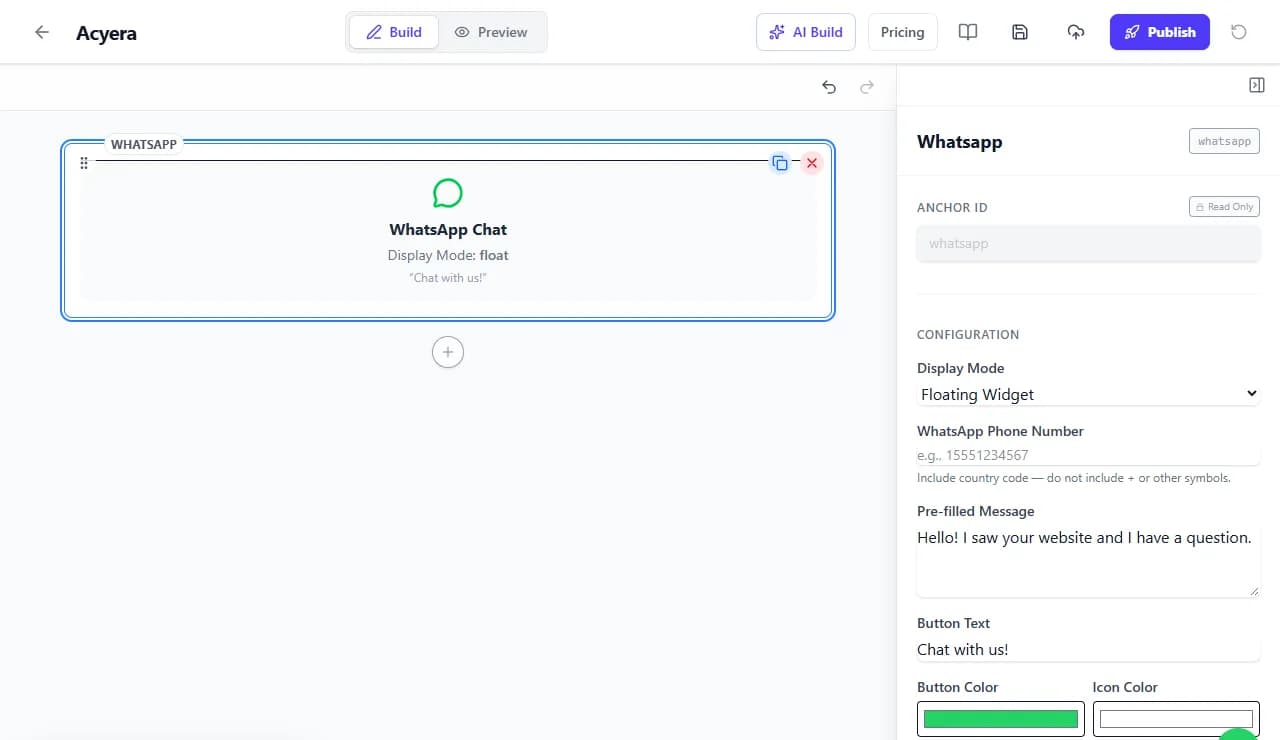
Task: Collapse the right properties panel
Action: coord(1257,86)
